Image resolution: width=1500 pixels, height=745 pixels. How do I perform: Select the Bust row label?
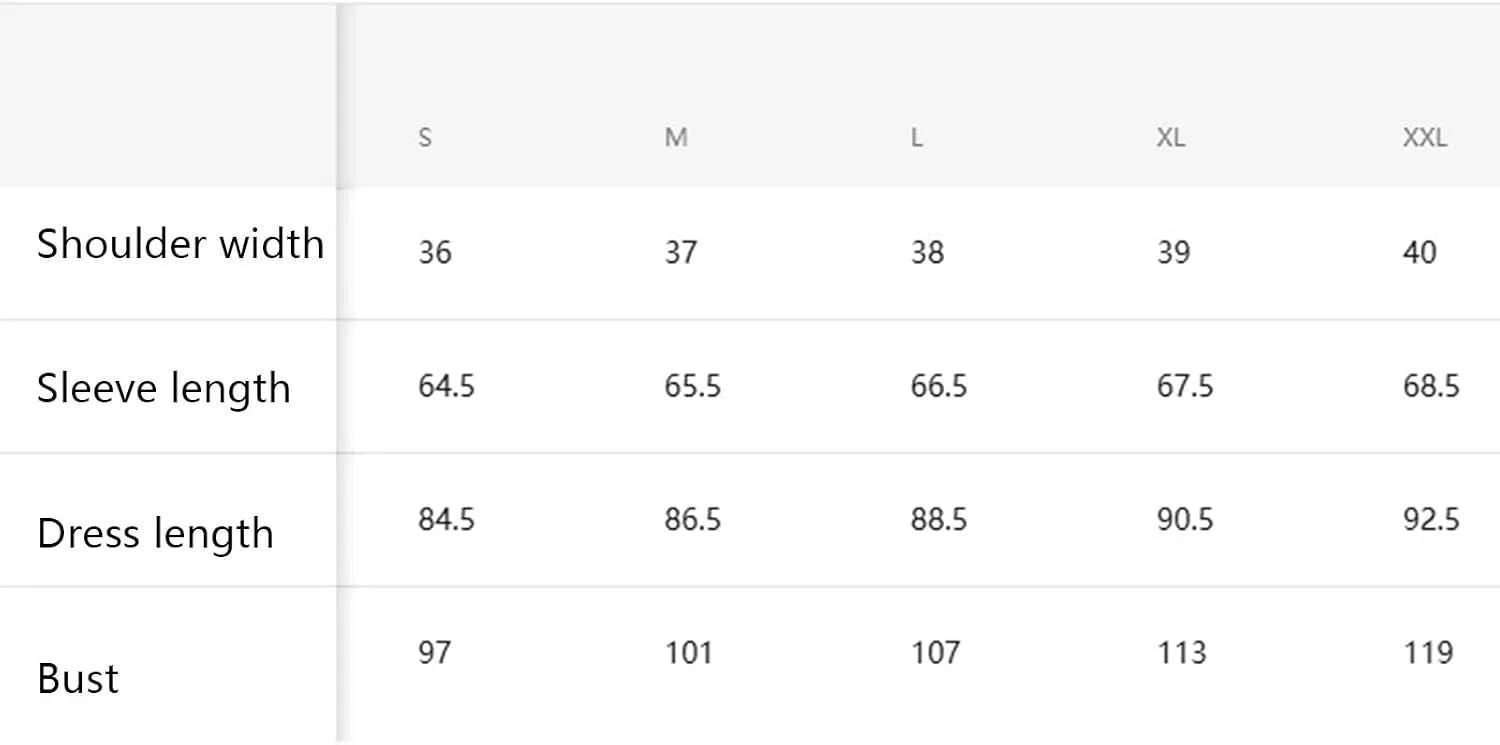(x=78, y=679)
